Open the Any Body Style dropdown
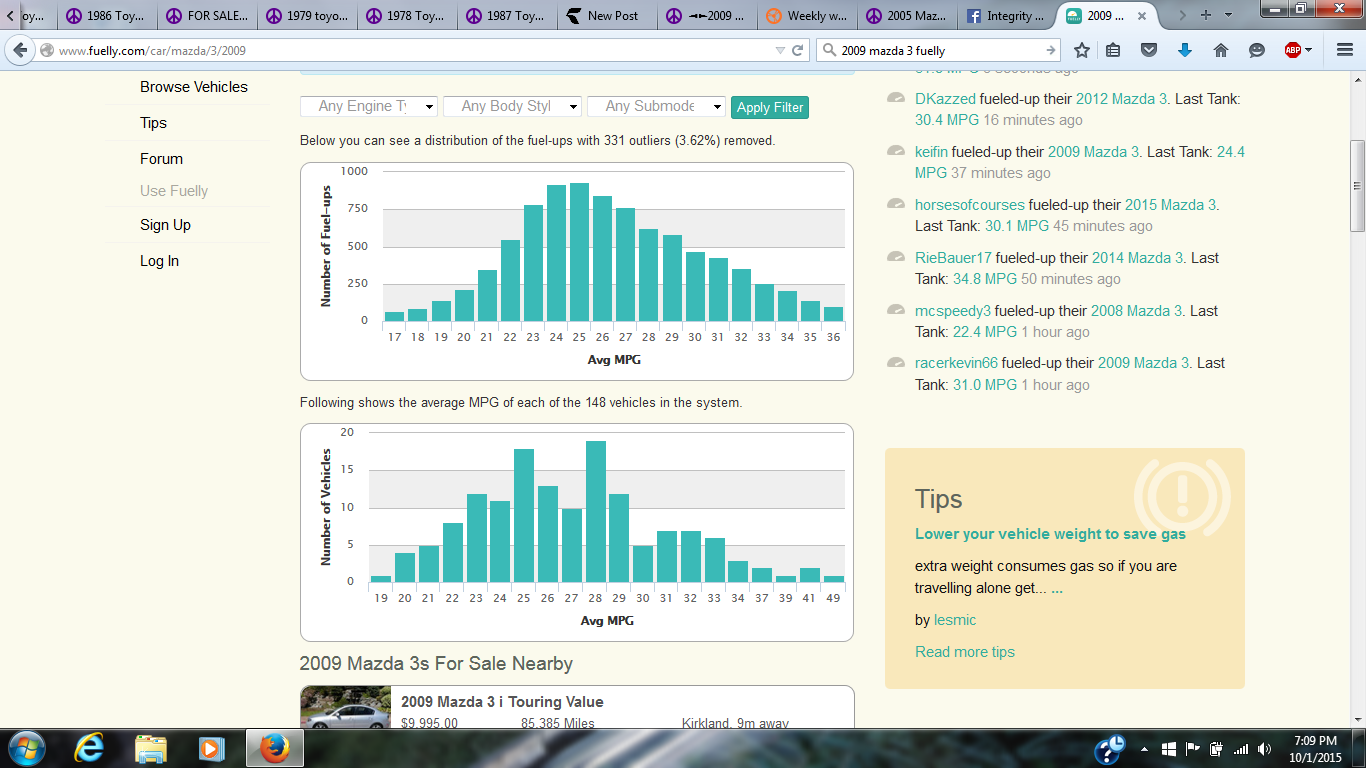Screen dimensions: 1366x768 click(x=512, y=106)
